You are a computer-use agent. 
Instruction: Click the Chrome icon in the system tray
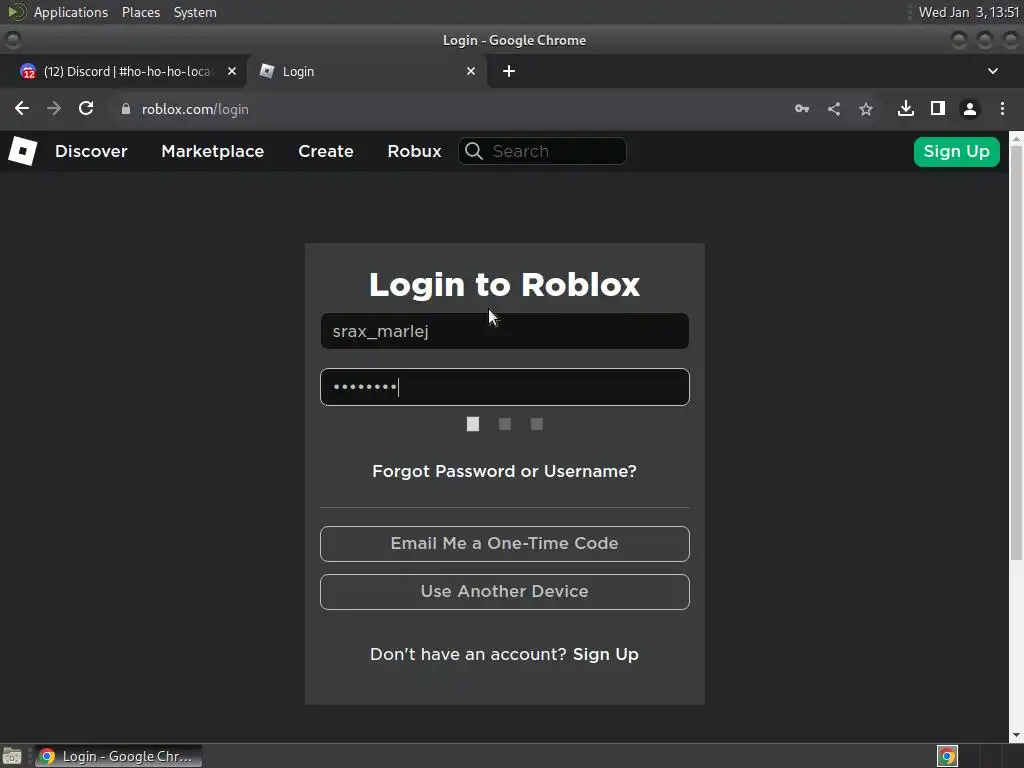point(948,756)
